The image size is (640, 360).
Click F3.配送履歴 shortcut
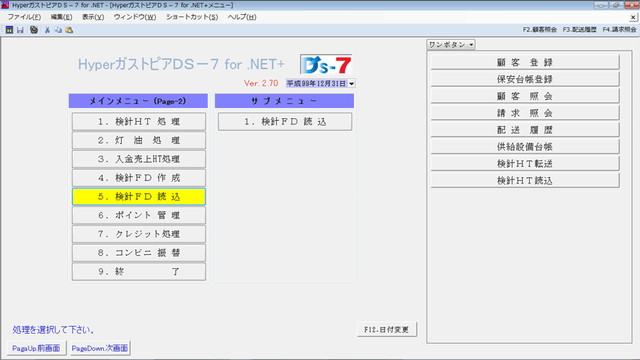579,30
